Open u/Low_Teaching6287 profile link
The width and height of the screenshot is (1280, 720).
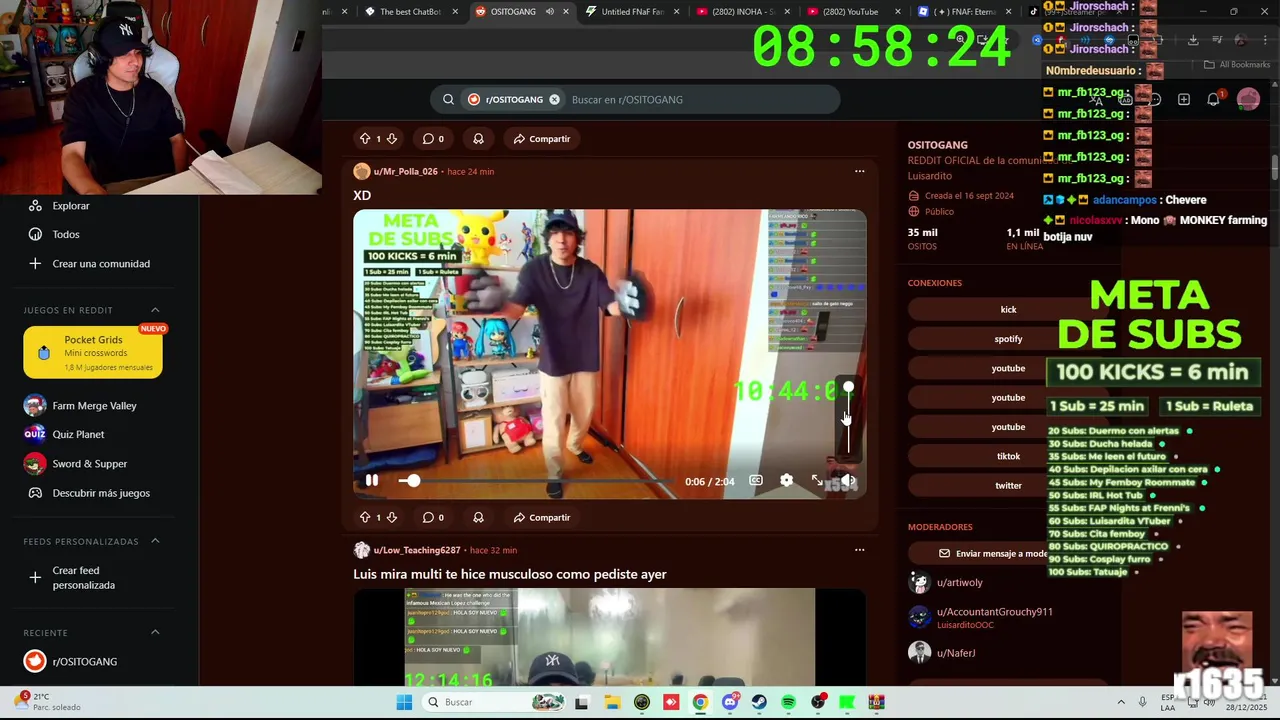pyautogui.click(x=417, y=550)
